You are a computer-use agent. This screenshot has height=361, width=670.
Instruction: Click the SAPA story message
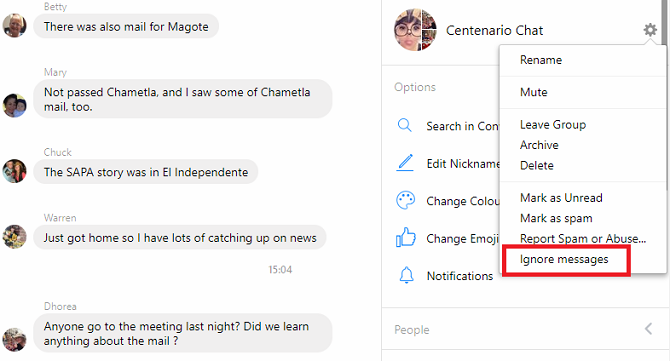[146, 172]
